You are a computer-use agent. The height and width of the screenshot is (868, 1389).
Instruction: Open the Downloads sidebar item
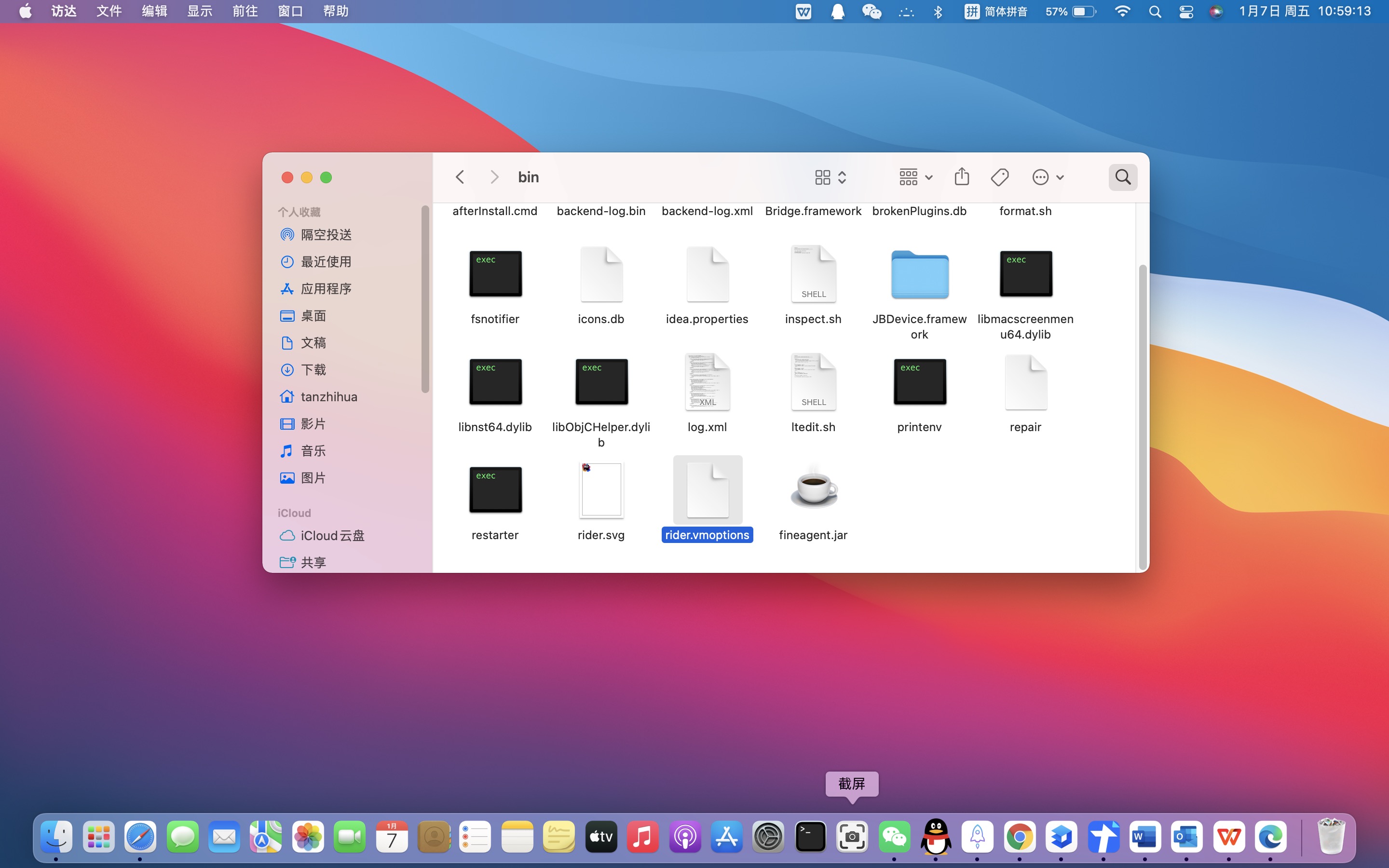[x=313, y=370]
